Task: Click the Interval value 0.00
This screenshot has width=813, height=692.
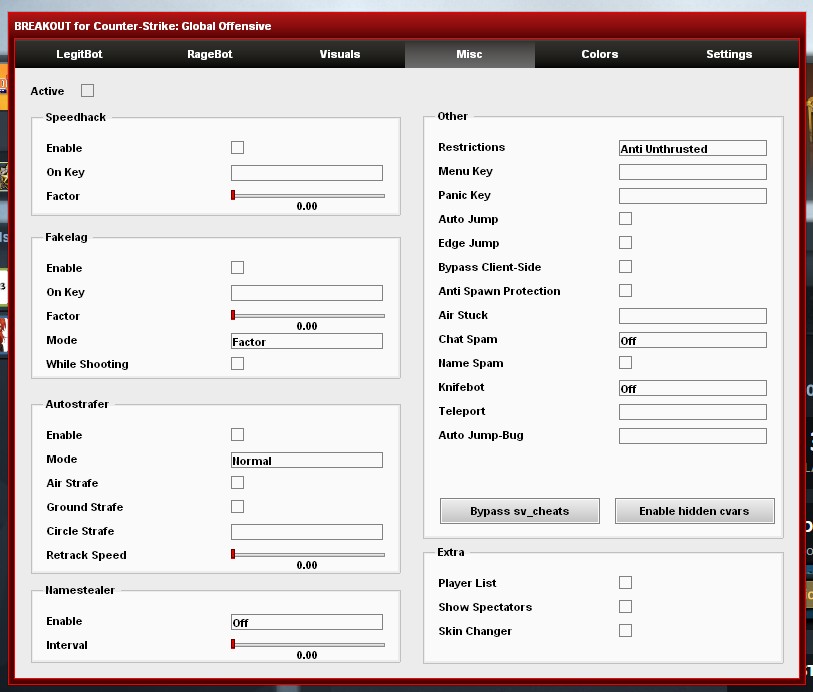Action: click(307, 655)
